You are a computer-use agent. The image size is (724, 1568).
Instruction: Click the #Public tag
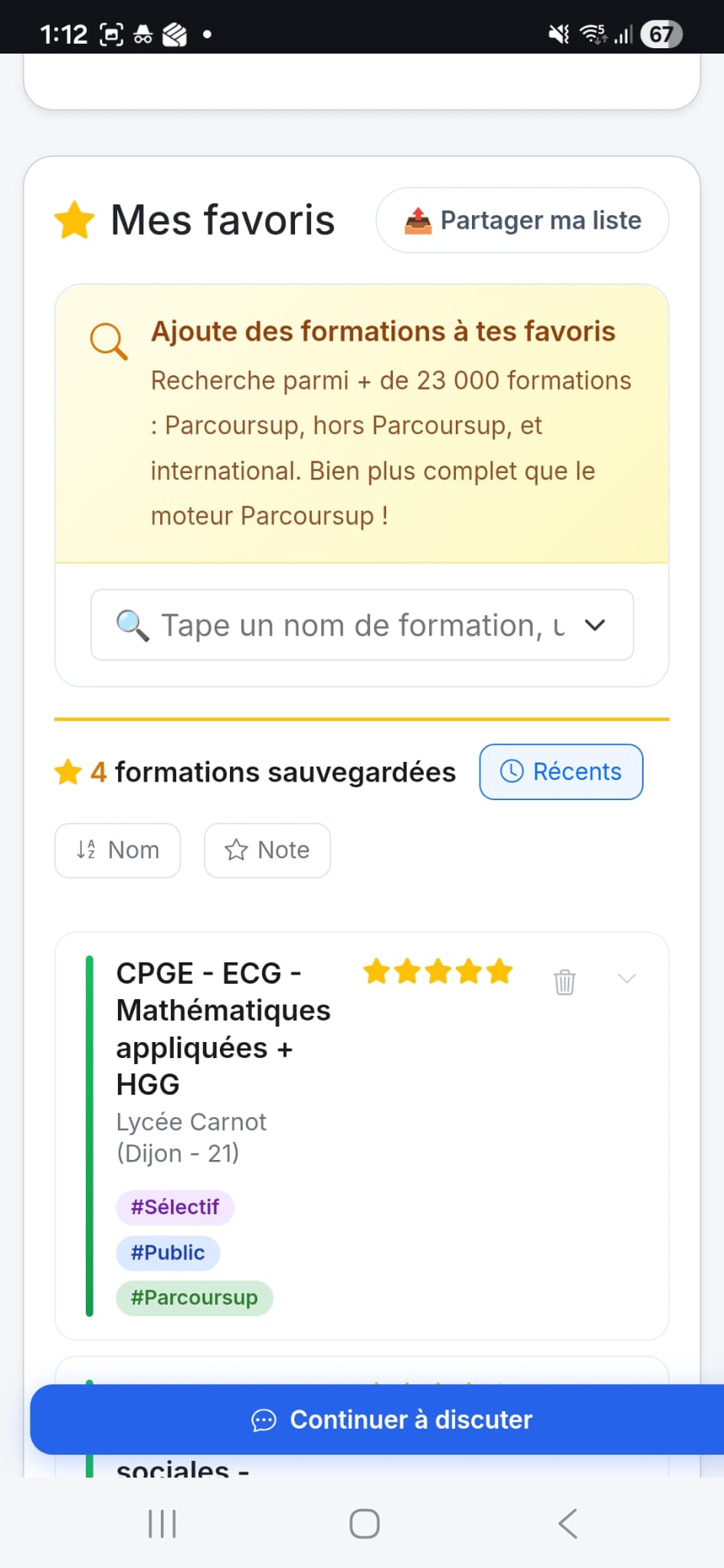(x=168, y=1253)
